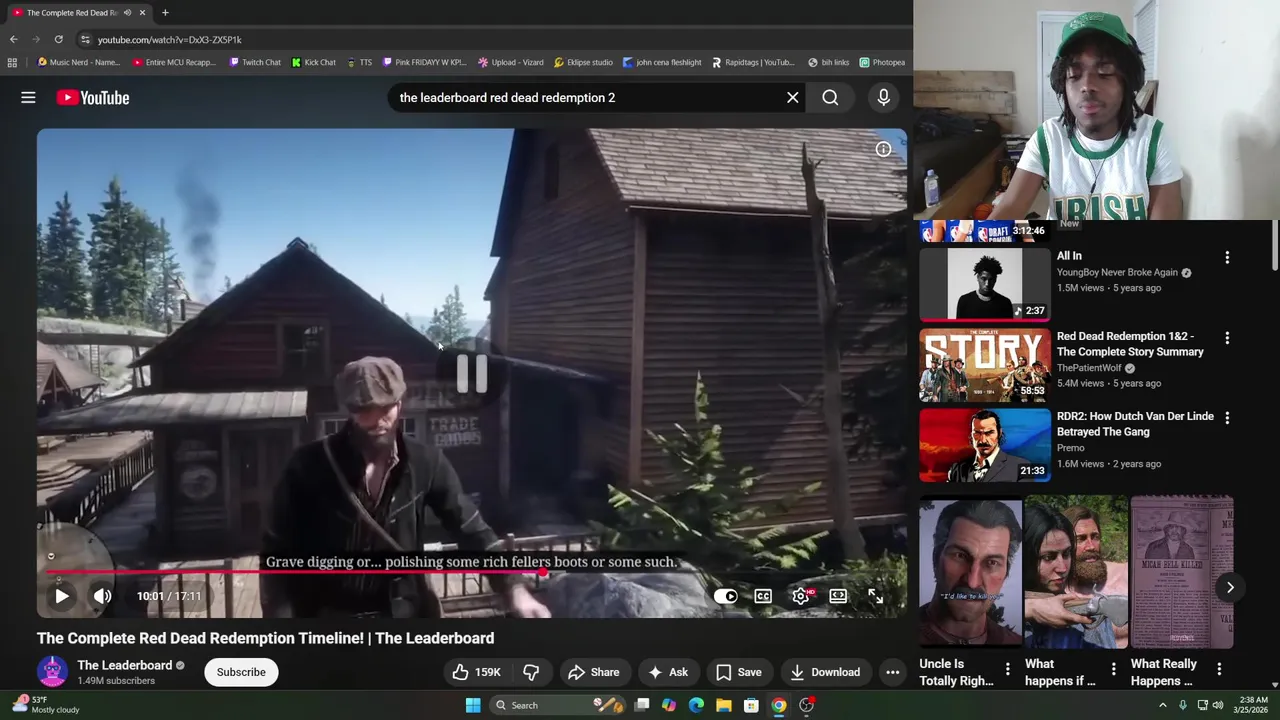
Task: Open options for Dutch Betrayed The Gang video
Action: point(1227,418)
